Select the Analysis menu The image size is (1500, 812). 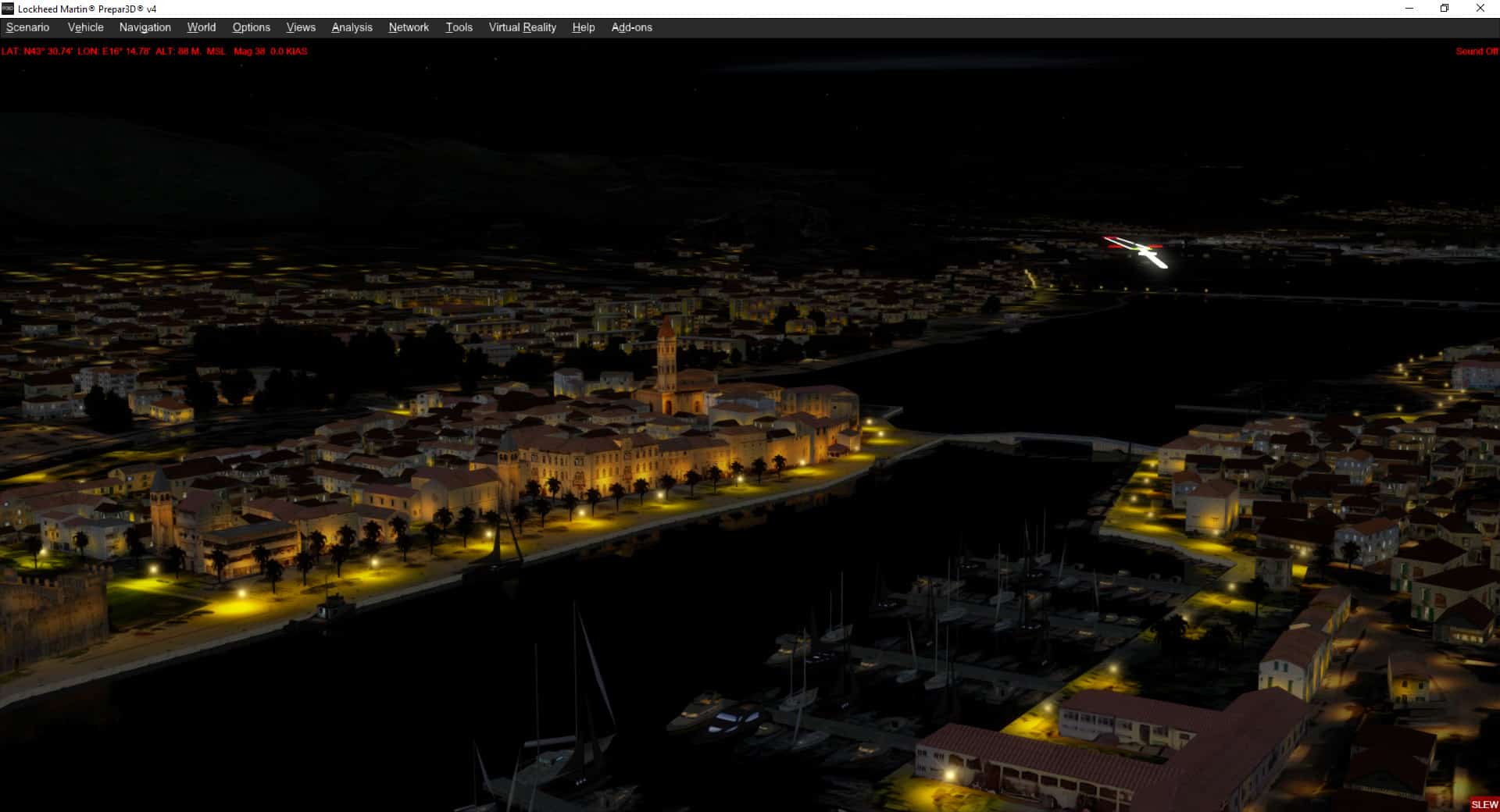tap(352, 27)
